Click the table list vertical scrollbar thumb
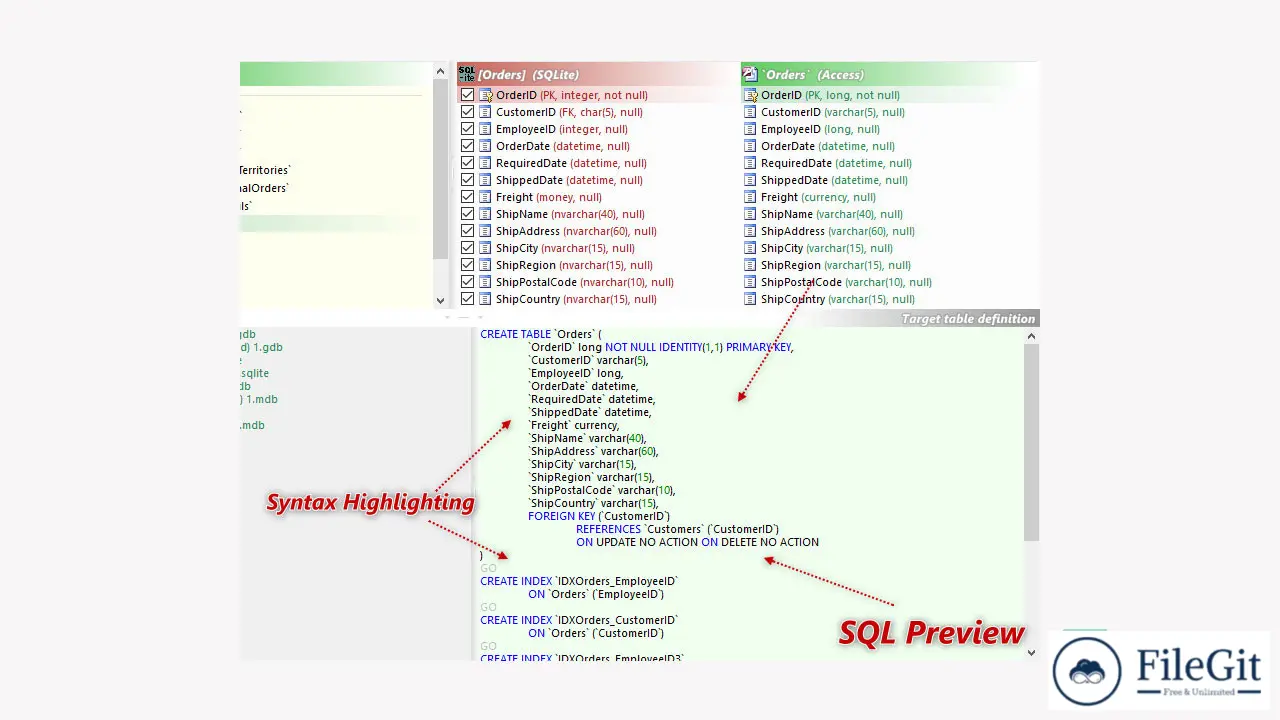 440,170
